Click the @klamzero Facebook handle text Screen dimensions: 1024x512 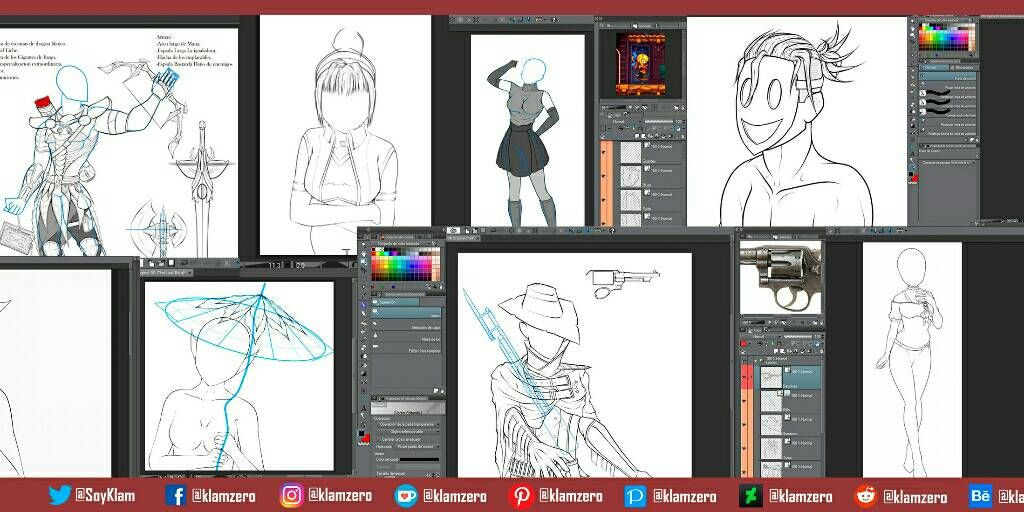pyautogui.click(x=224, y=496)
